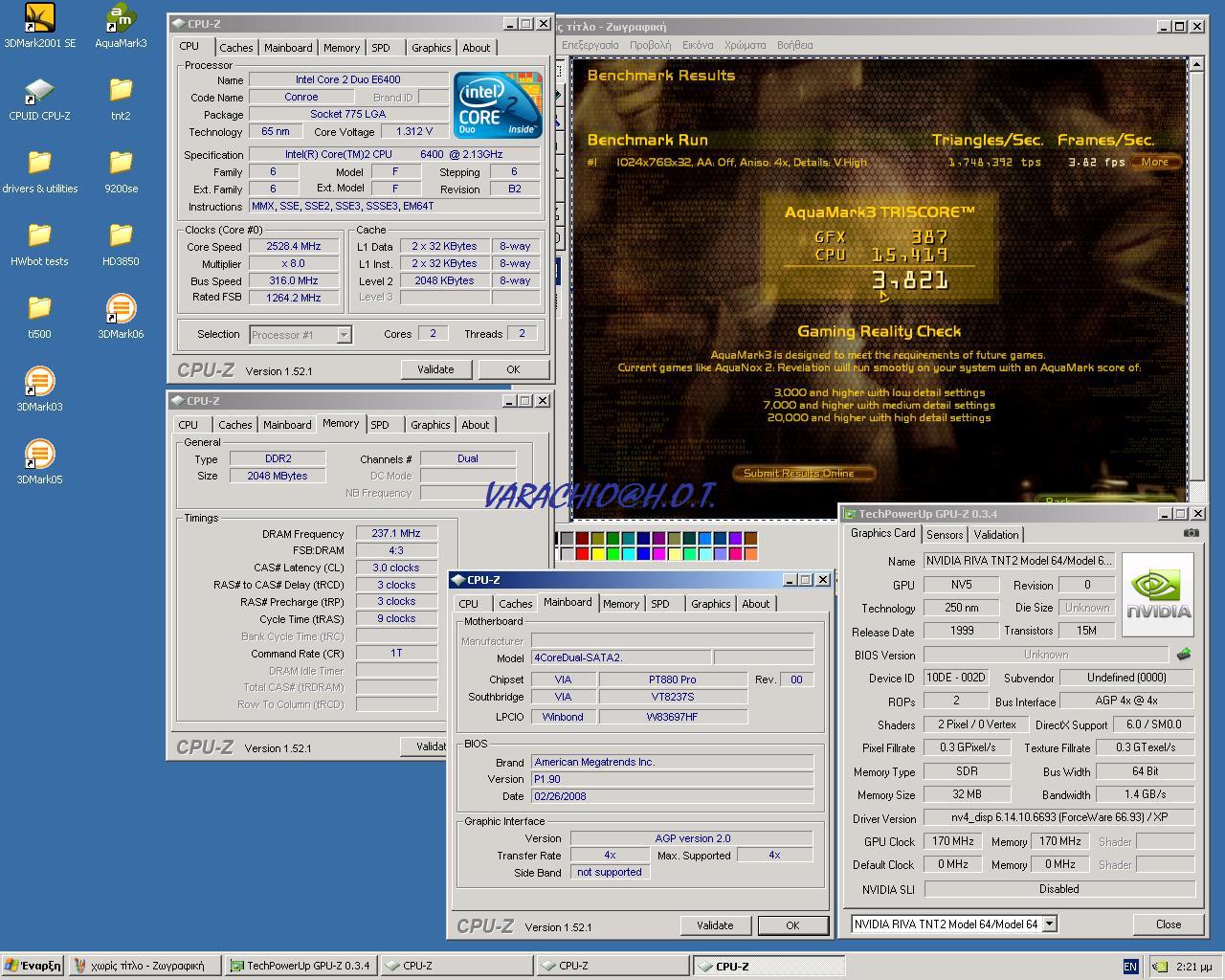The width and height of the screenshot is (1225, 980).
Task: Open the 3DMark06 desktop shortcut
Action: tap(121, 317)
